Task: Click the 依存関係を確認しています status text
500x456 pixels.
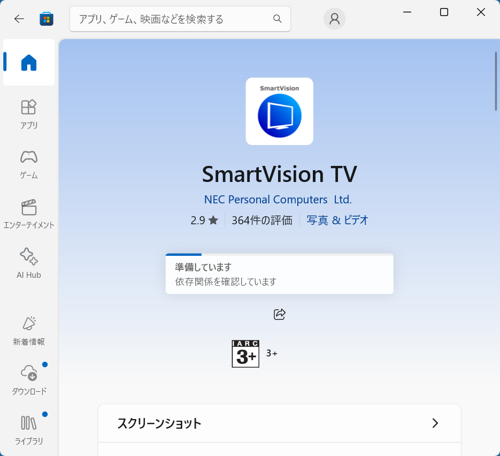Action: coord(226,282)
